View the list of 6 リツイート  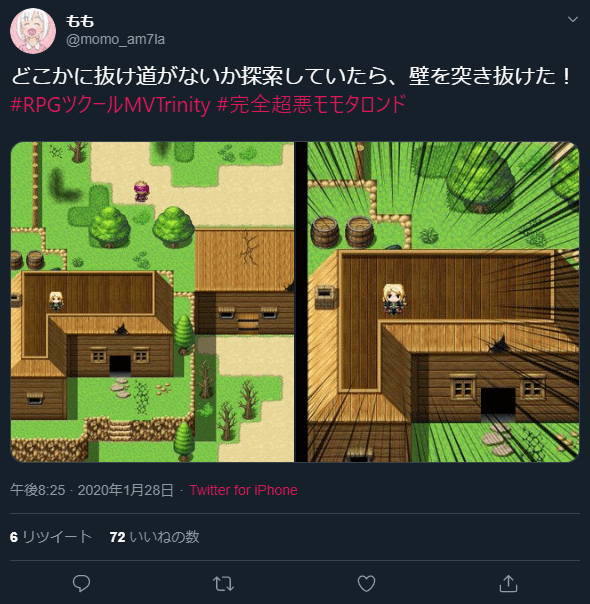pos(50,537)
